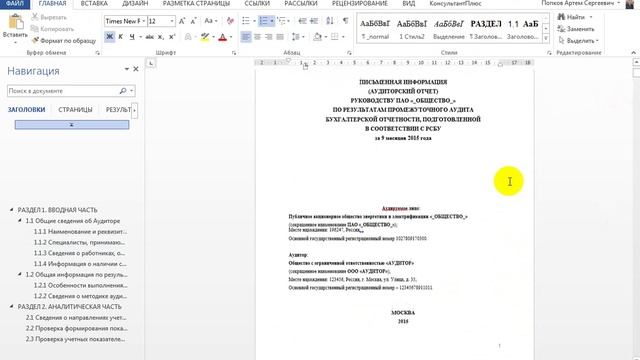Activate Format Painter (Формат по образцу)
This screenshot has width=640, height=360.
pos(64,41)
